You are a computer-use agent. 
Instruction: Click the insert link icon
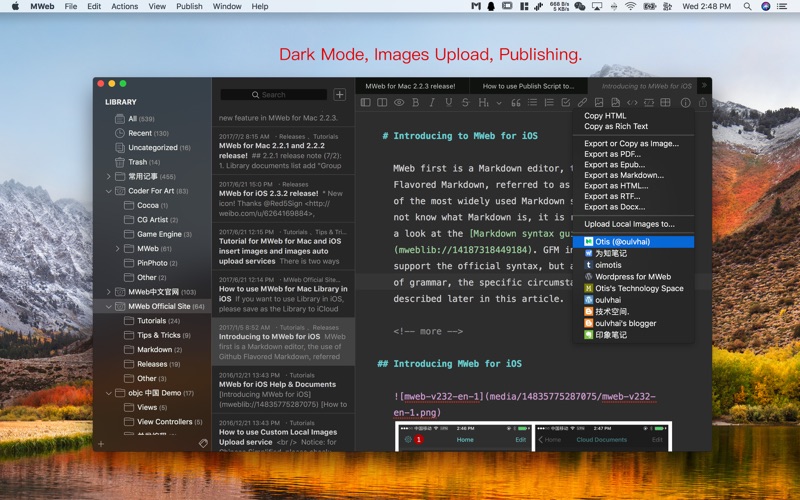point(582,102)
